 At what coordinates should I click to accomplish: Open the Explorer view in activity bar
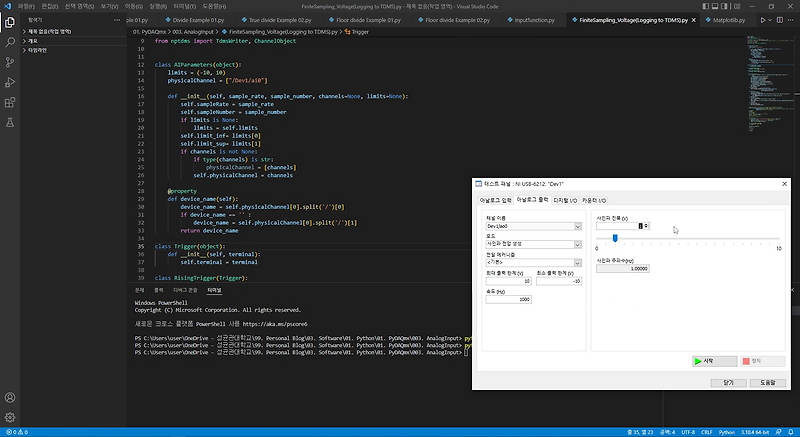tap(10, 23)
